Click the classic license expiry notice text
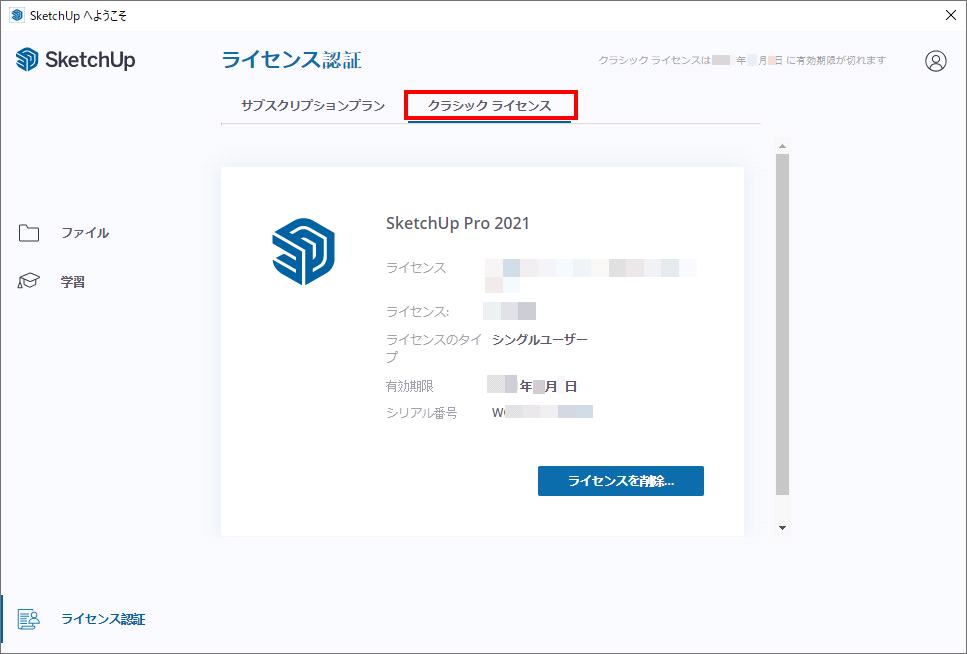The width and height of the screenshot is (967, 654). tap(742, 60)
